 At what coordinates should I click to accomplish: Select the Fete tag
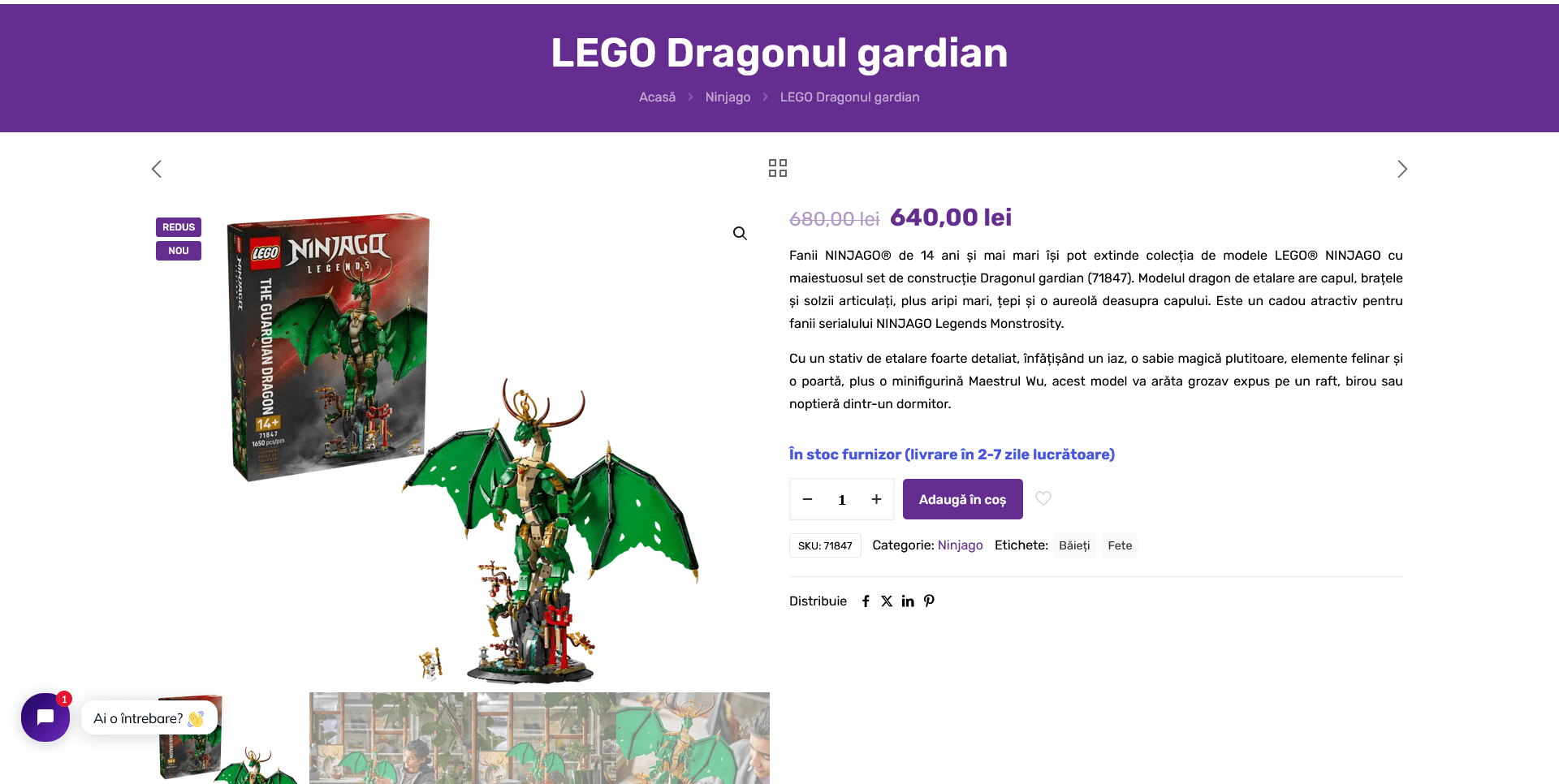(1120, 545)
